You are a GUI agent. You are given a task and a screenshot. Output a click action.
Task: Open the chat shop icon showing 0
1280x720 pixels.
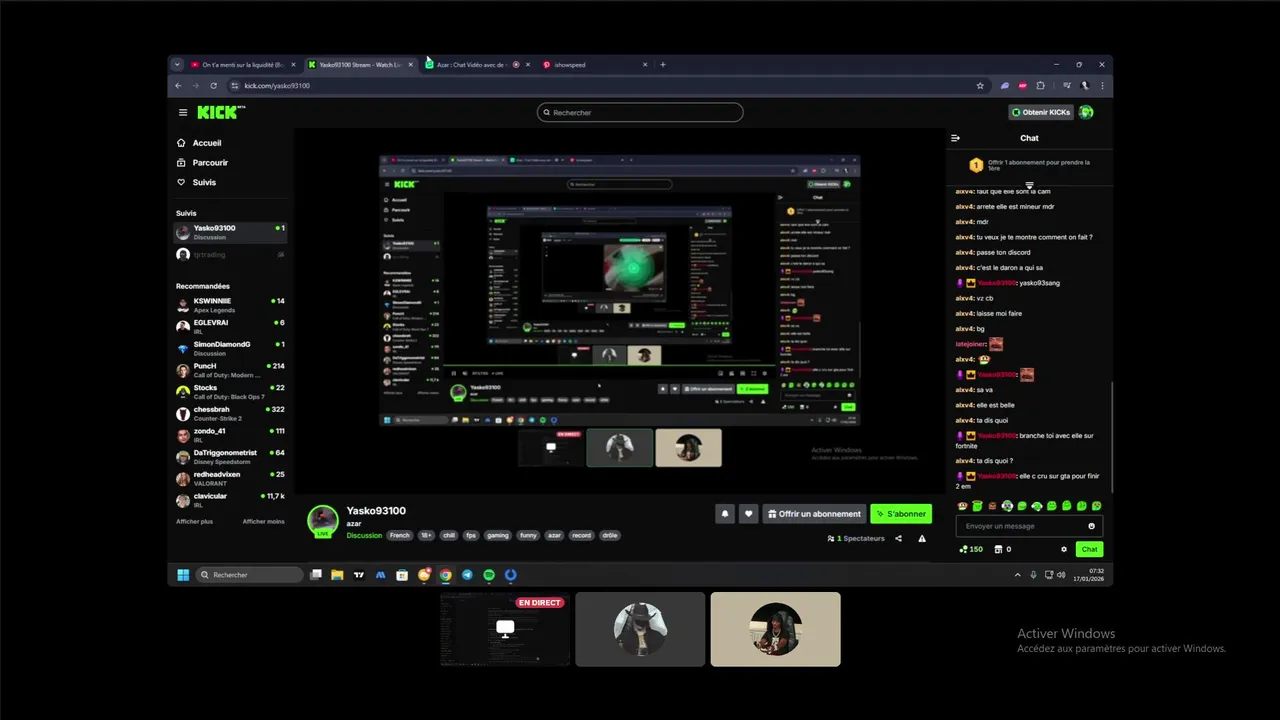pos(1003,549)
